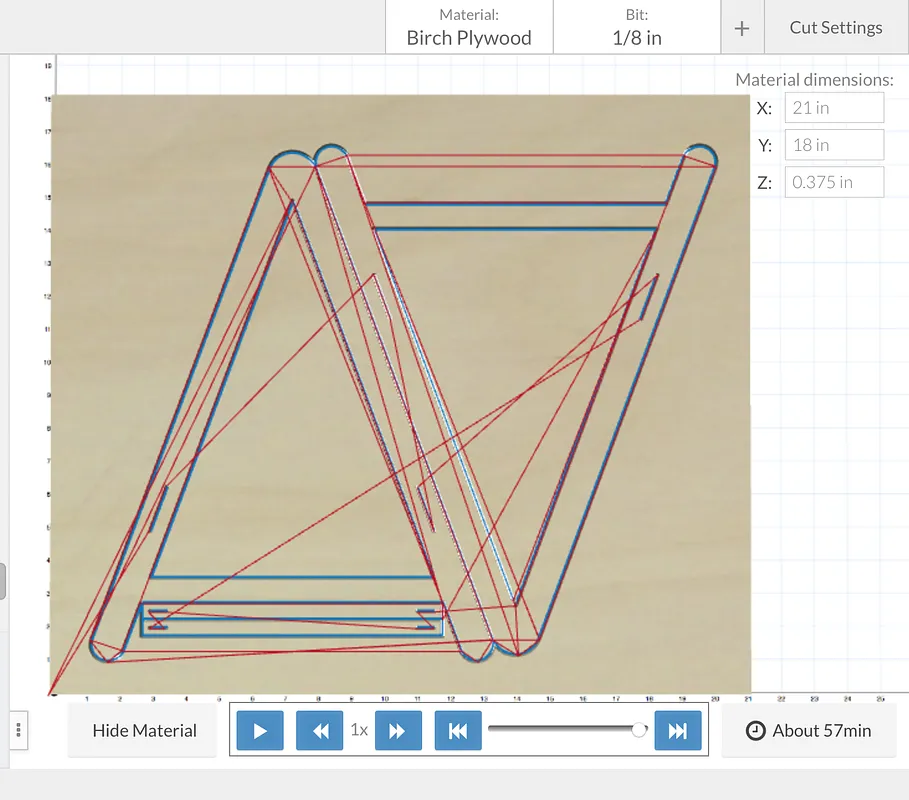Click the fast-forward double-arrow button
This screenshot has height=800, width=909.
tap(397, 731)
